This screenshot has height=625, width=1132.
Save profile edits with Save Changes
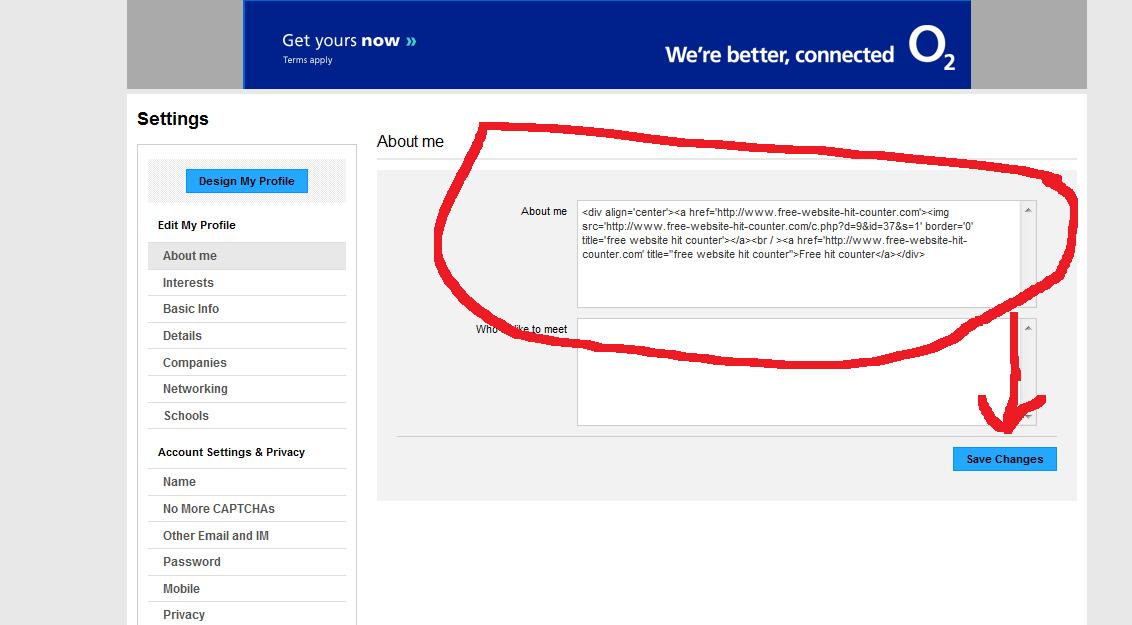[1004, 459]
